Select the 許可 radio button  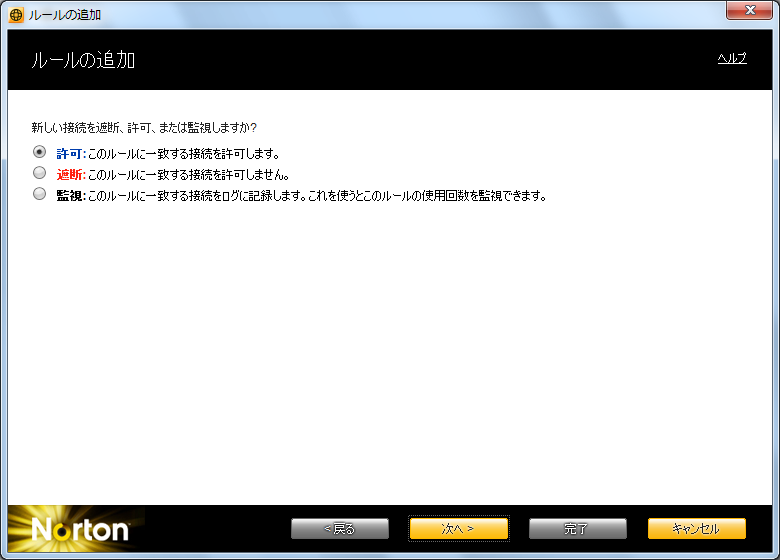(40, 153)
